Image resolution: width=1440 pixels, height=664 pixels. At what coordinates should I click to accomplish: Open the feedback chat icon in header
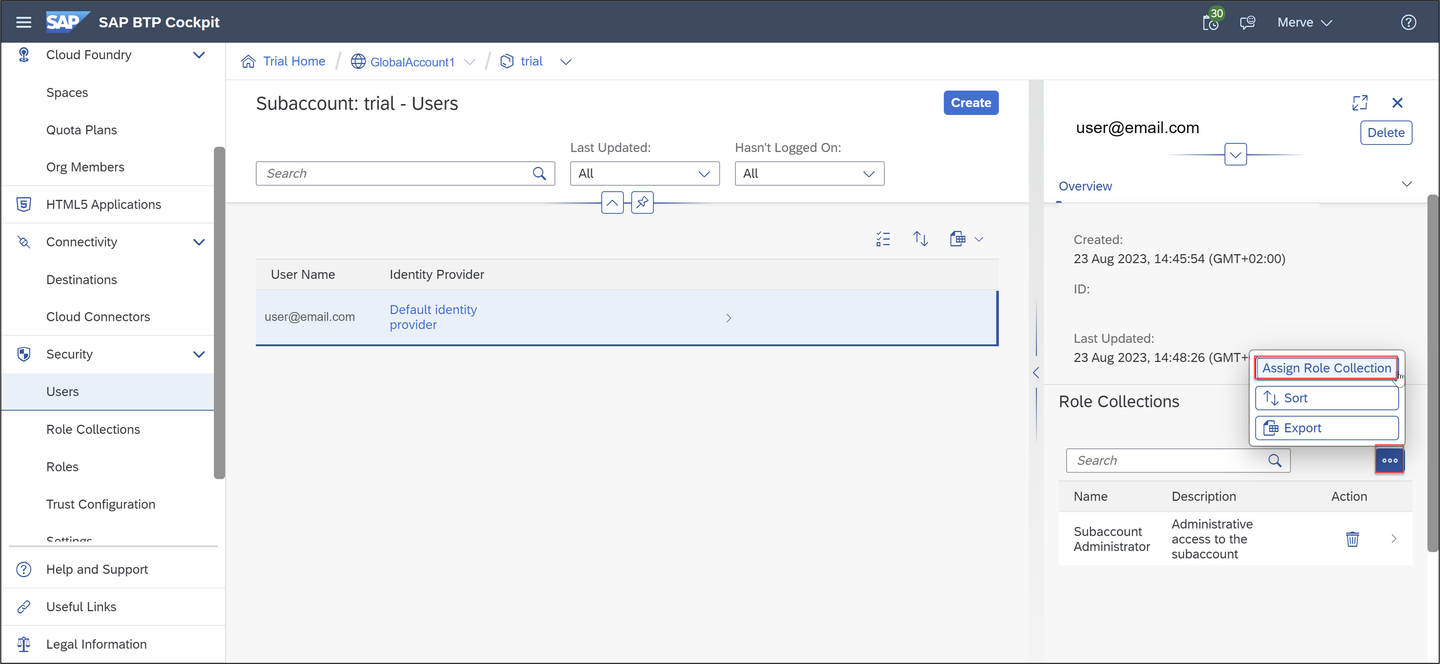(1248, 22)
